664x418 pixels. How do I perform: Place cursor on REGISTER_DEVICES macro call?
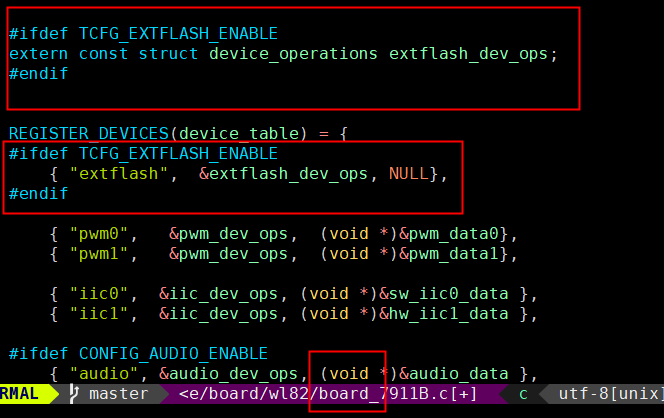pyautogui.click(x=88, y=133)
